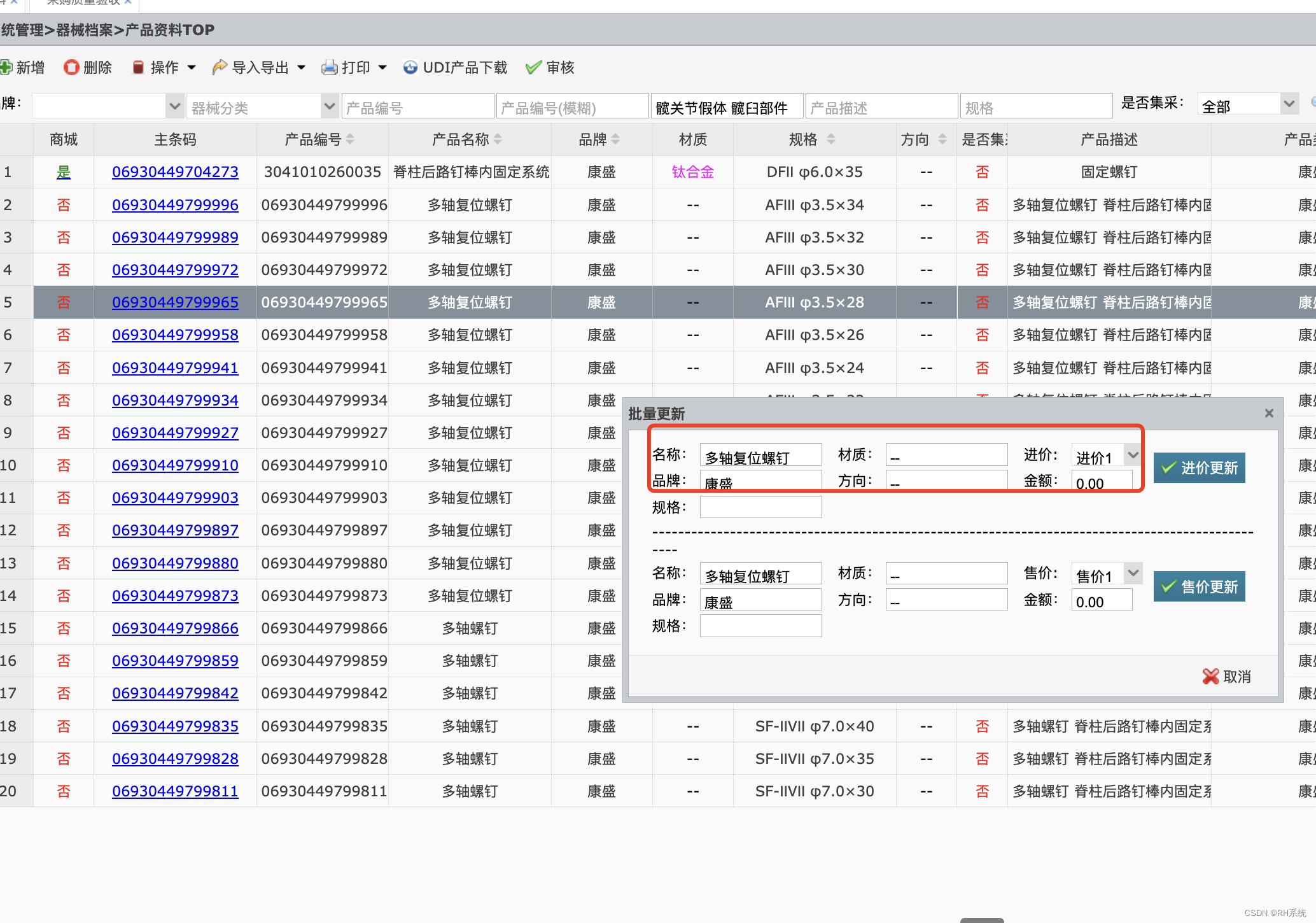
Task: Click the printer 打印 icon
Action: [330, 67]
